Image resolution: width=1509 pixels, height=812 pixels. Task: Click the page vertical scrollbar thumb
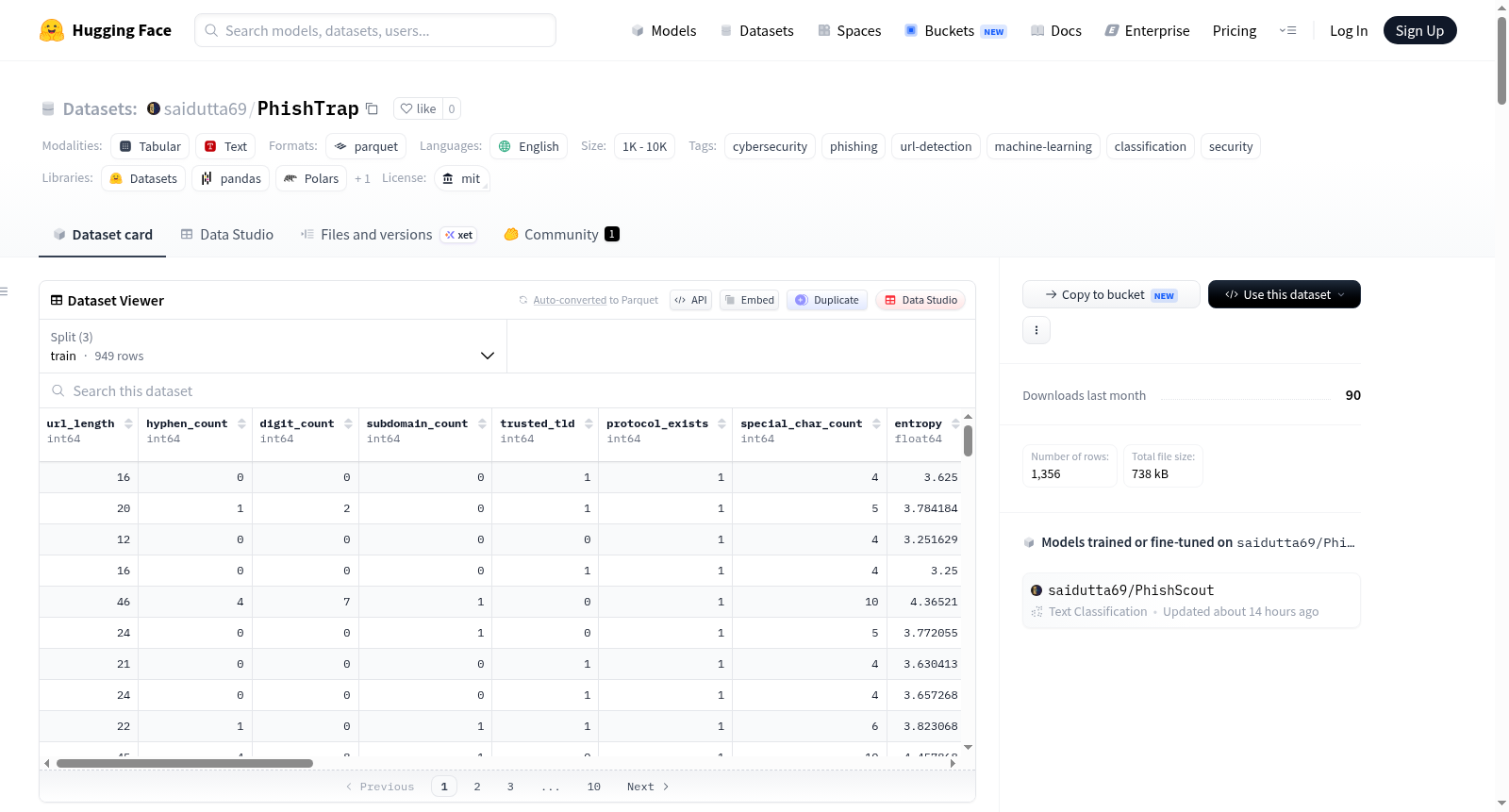coord(1501,60)
